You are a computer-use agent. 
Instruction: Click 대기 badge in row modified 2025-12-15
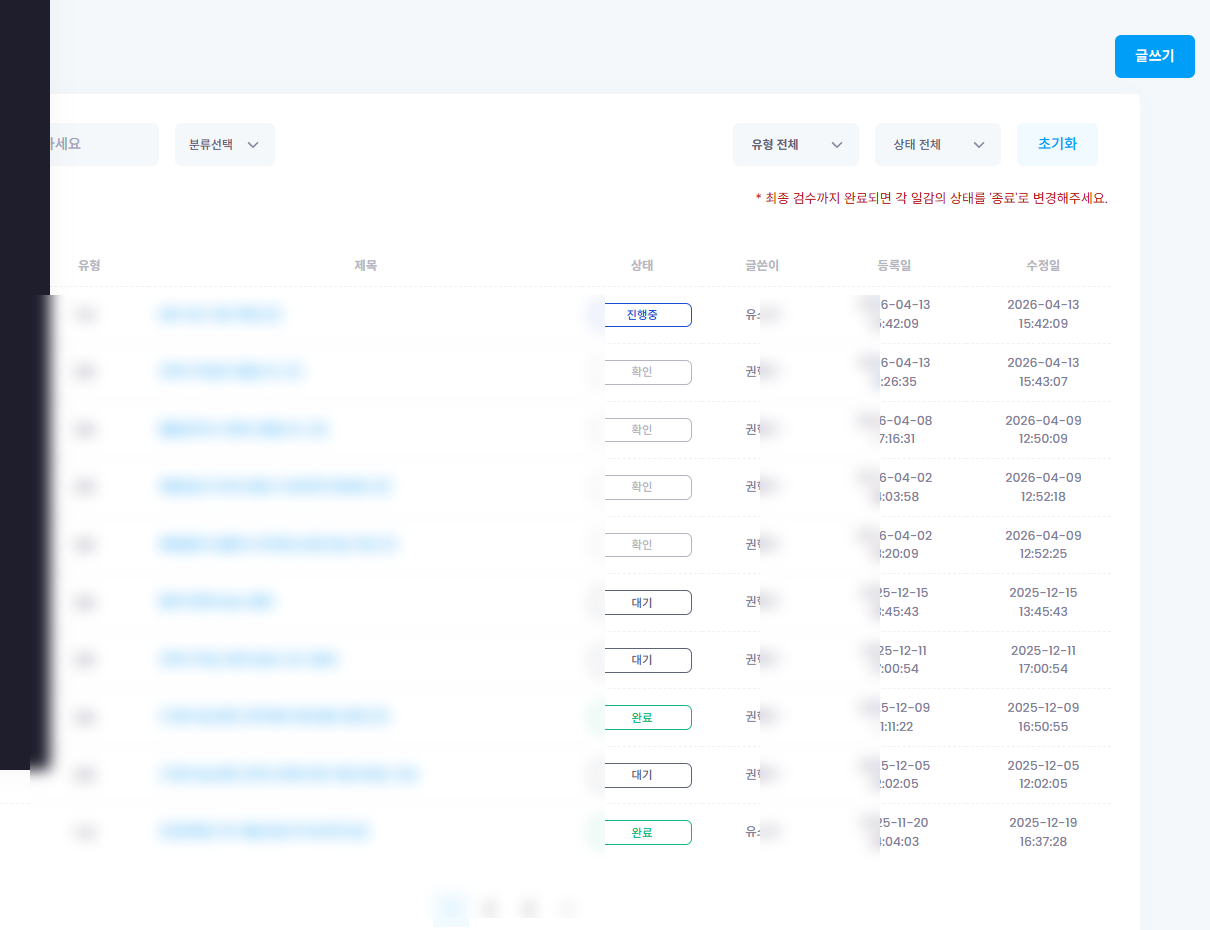pos(642,603)
